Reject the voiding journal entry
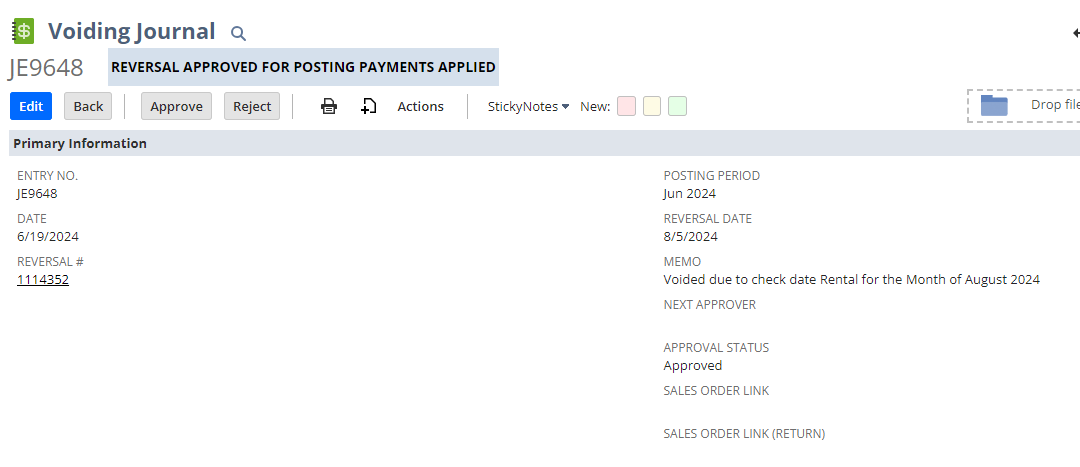1080x467 pixels. click(x=252, y=106)
